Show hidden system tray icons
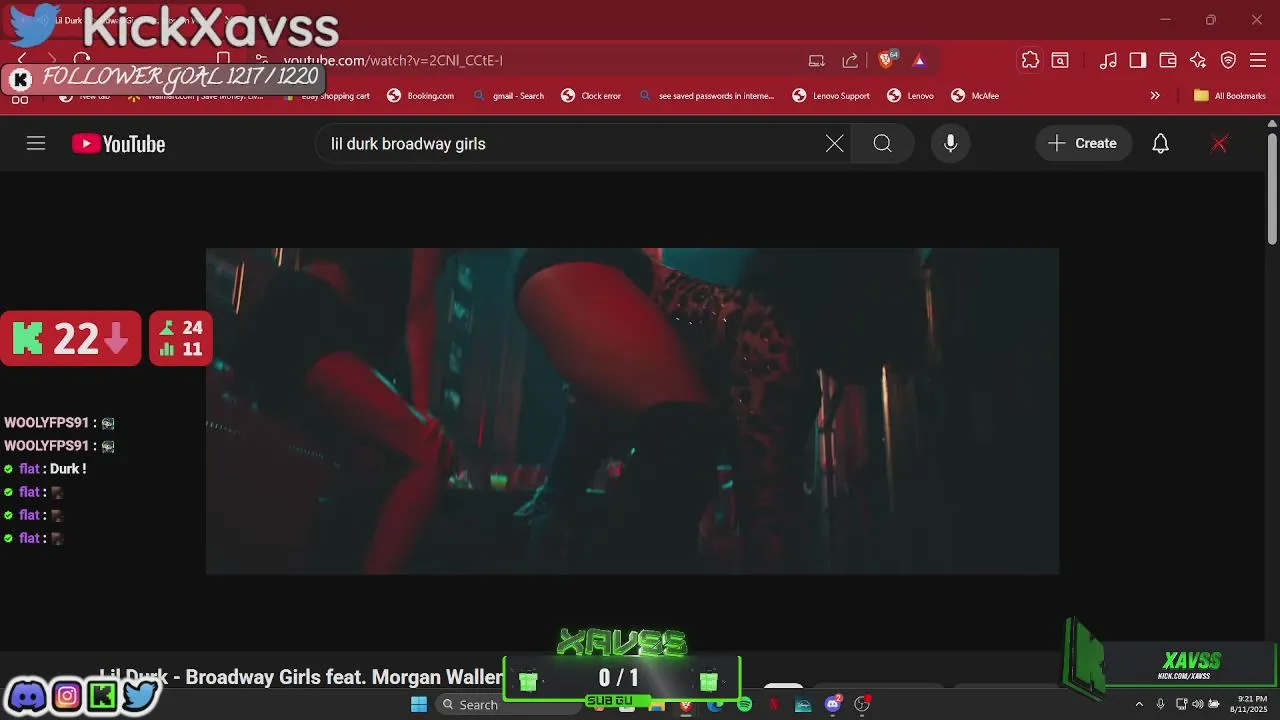 [x=1138, y=705]
